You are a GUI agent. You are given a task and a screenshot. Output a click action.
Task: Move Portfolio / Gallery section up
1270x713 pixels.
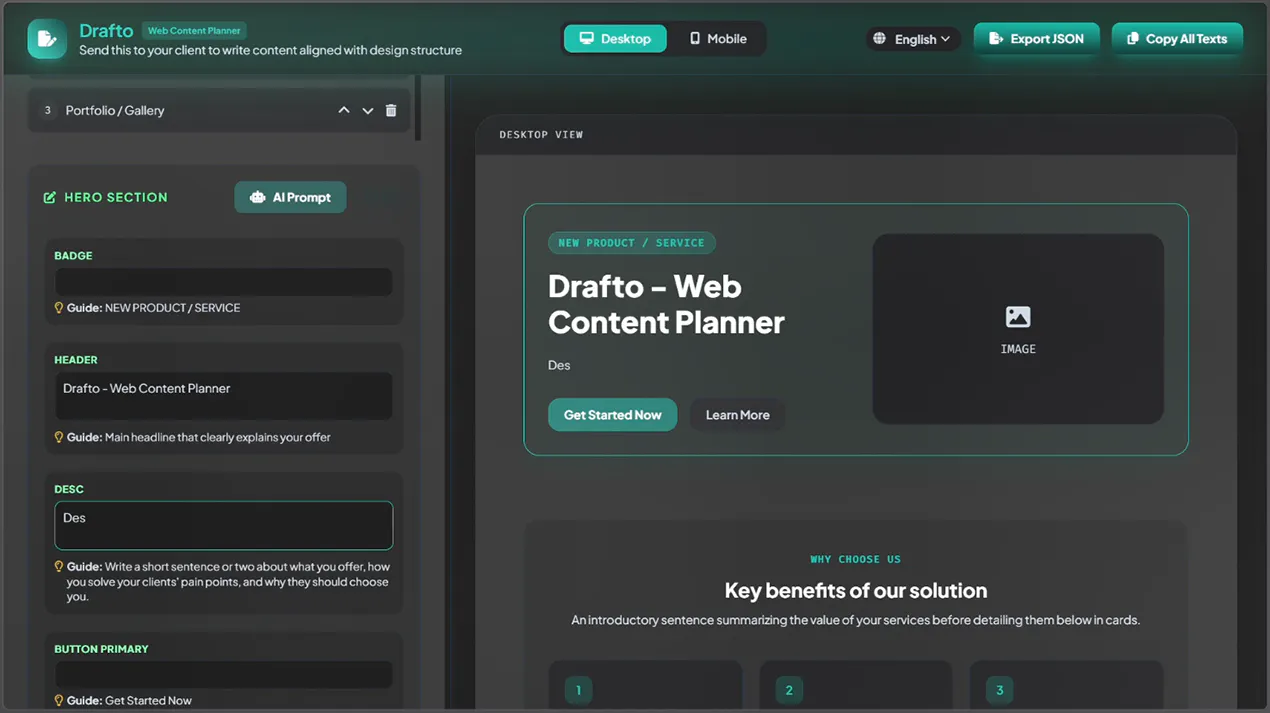click(344, 110)
